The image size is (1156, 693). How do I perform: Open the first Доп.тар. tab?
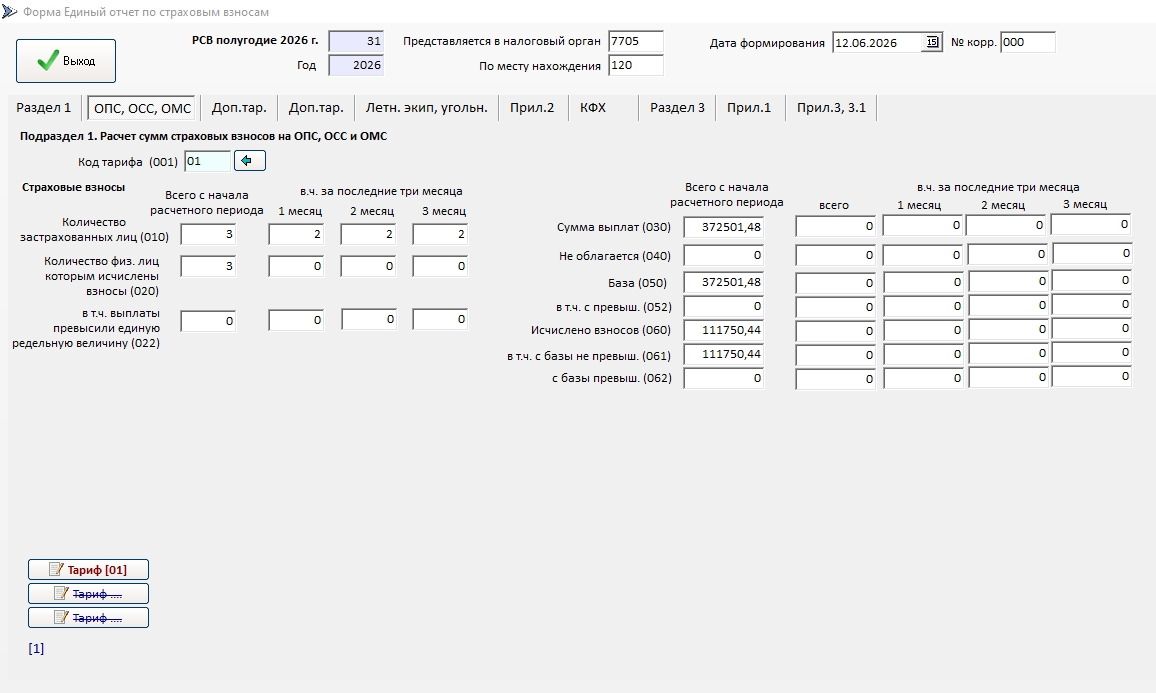point(239,108)
